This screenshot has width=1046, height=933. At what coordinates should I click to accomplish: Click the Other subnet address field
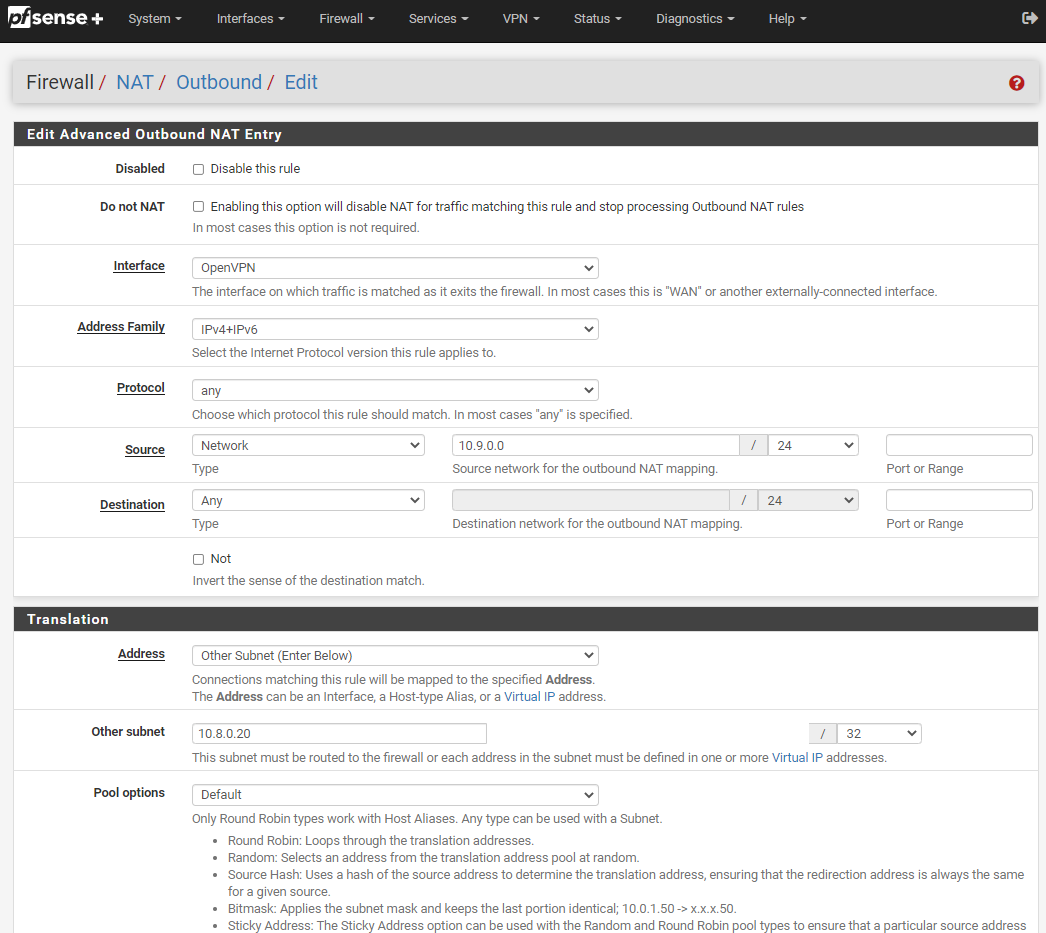tap(339, 734)
